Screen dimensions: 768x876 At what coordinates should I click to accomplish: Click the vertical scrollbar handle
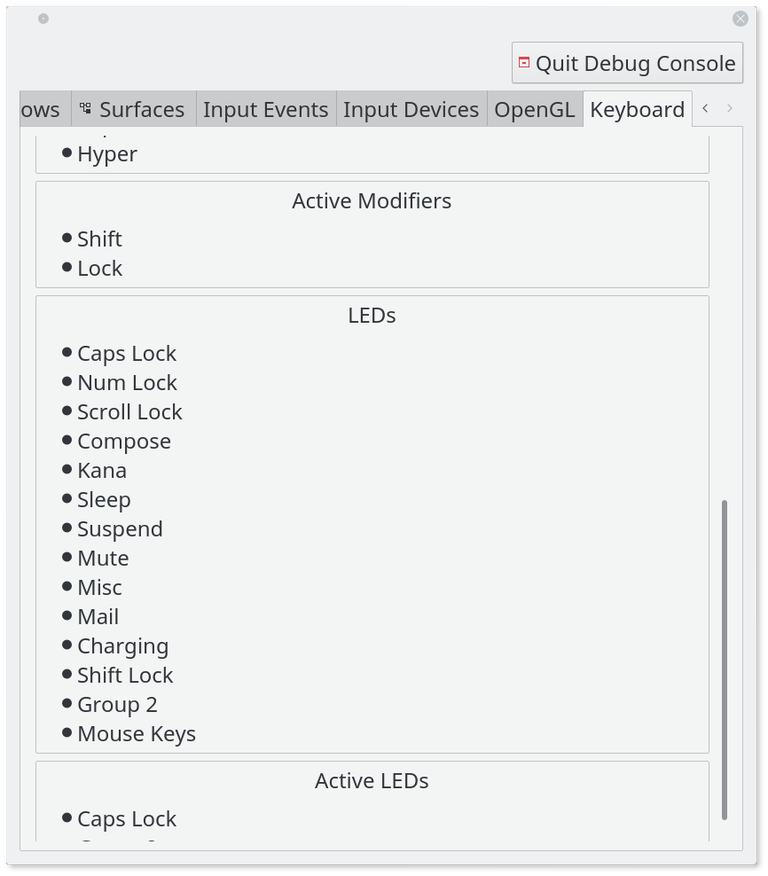725,660
